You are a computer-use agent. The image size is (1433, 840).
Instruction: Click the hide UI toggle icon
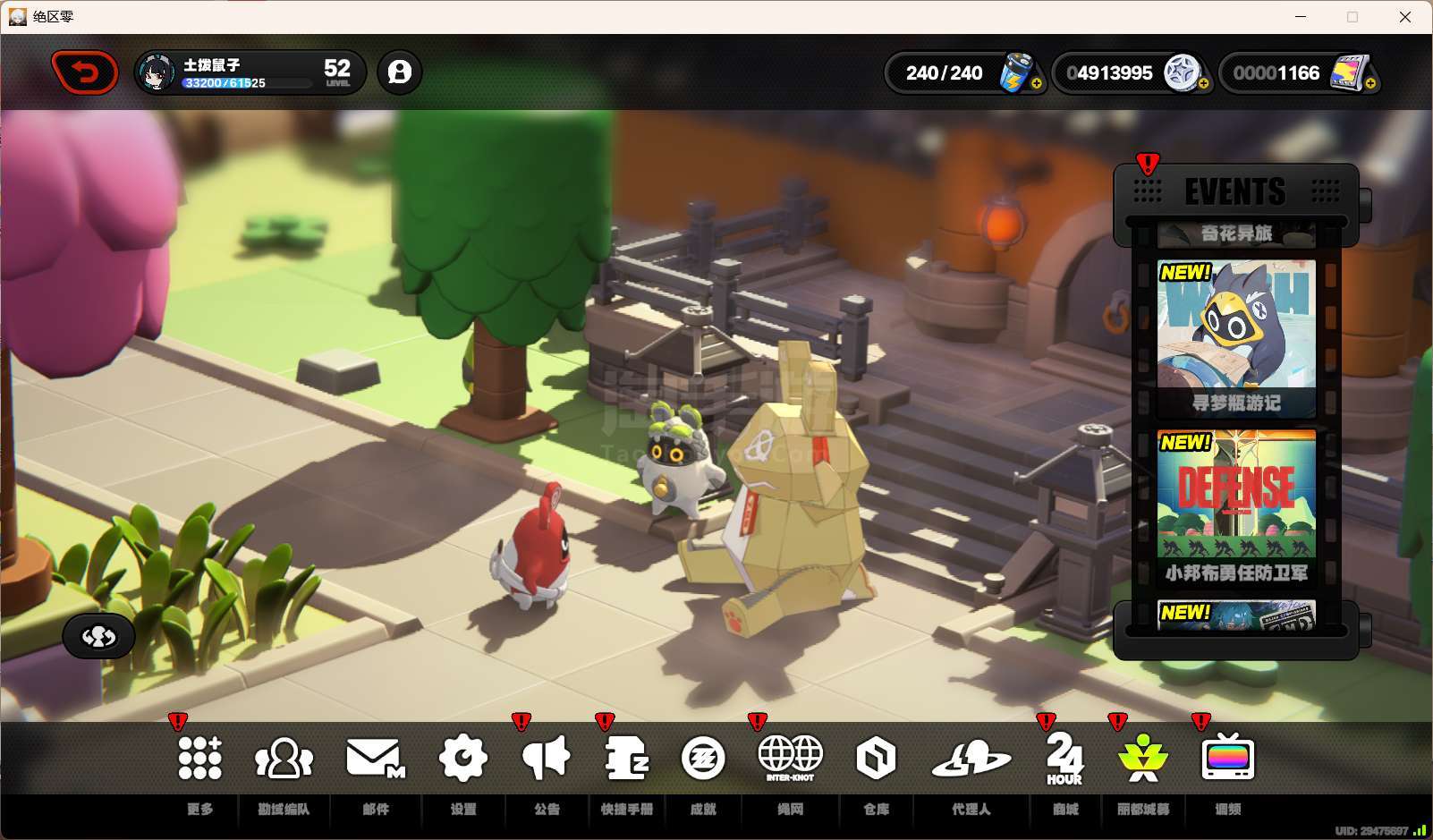98,637
